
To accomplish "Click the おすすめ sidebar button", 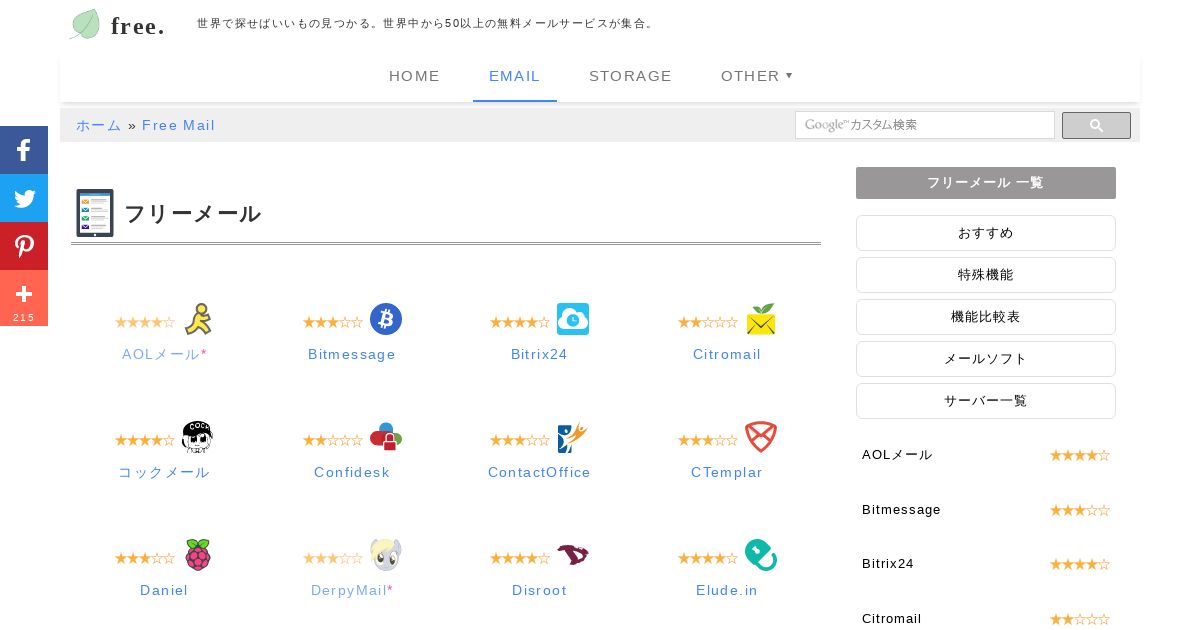I will (986, 233).
